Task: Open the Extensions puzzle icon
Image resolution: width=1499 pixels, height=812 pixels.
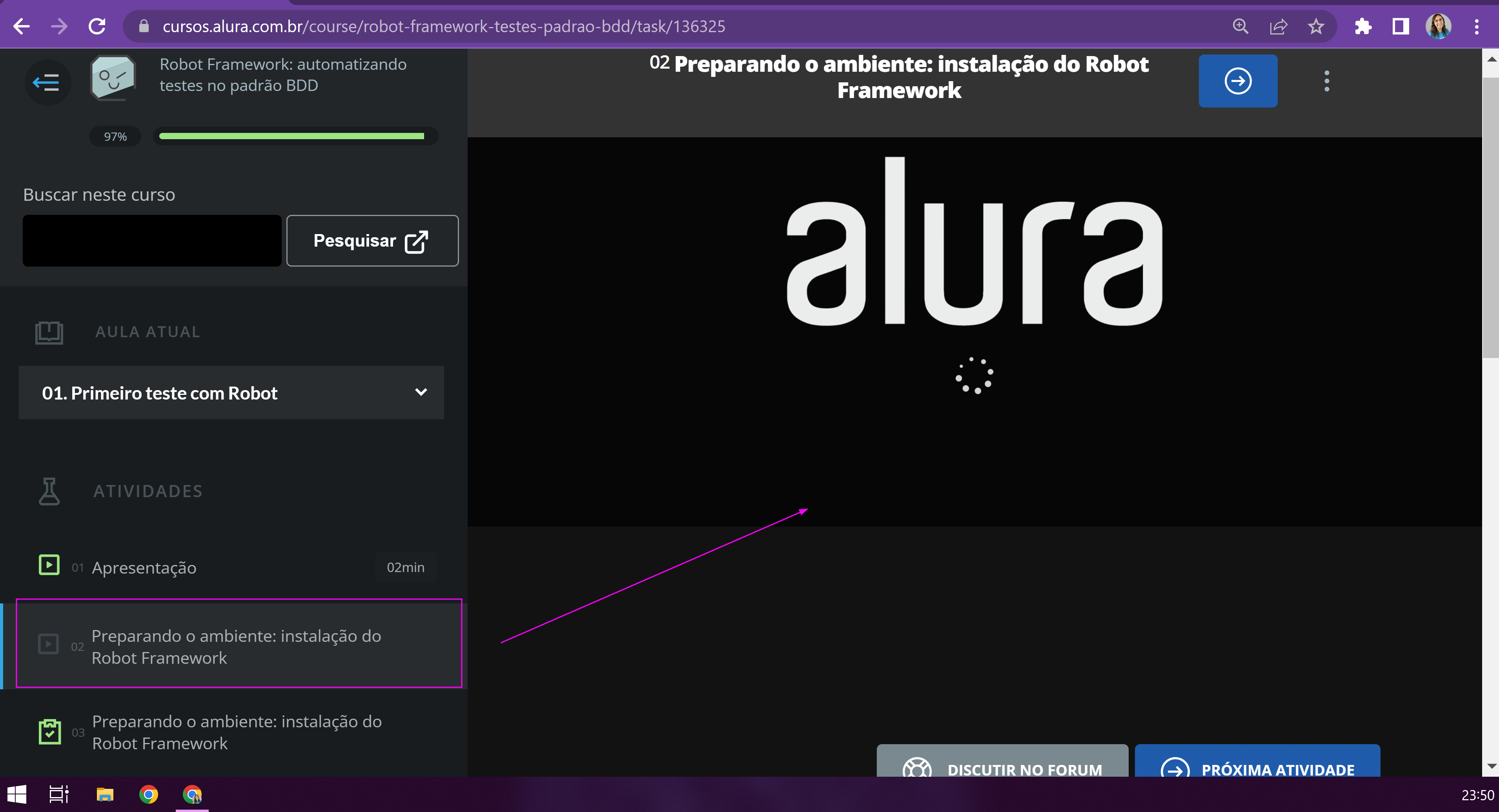Action: click(x=1363, y=26)
